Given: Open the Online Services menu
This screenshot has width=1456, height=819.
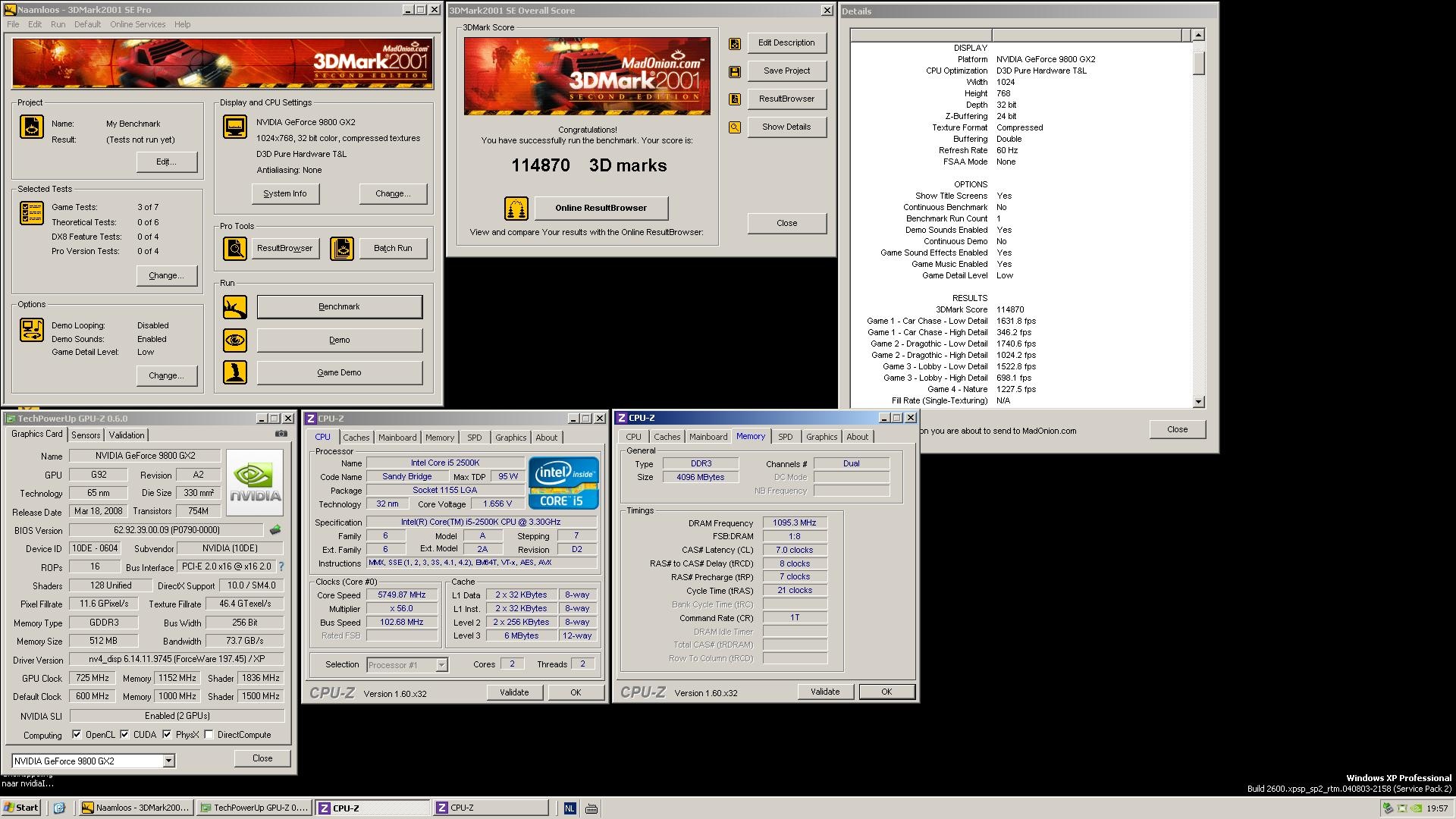Looking at the screenshot, I should 137,24.
